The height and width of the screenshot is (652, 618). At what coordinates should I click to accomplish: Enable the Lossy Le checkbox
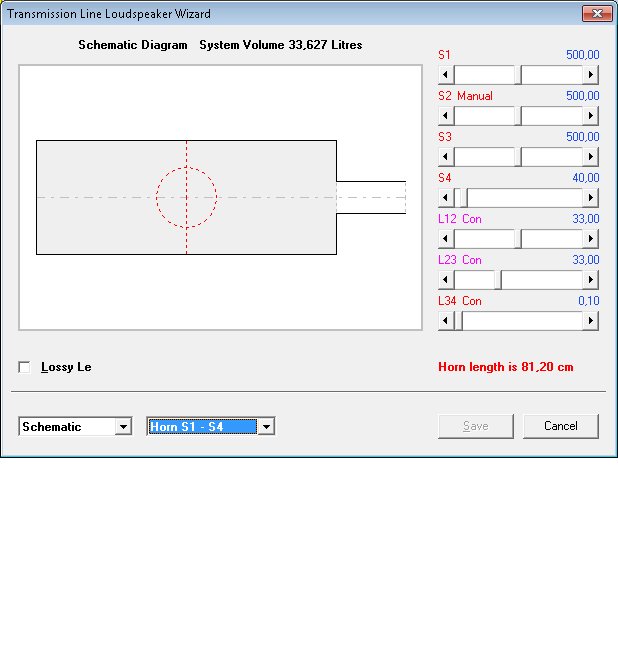point(25,367)
